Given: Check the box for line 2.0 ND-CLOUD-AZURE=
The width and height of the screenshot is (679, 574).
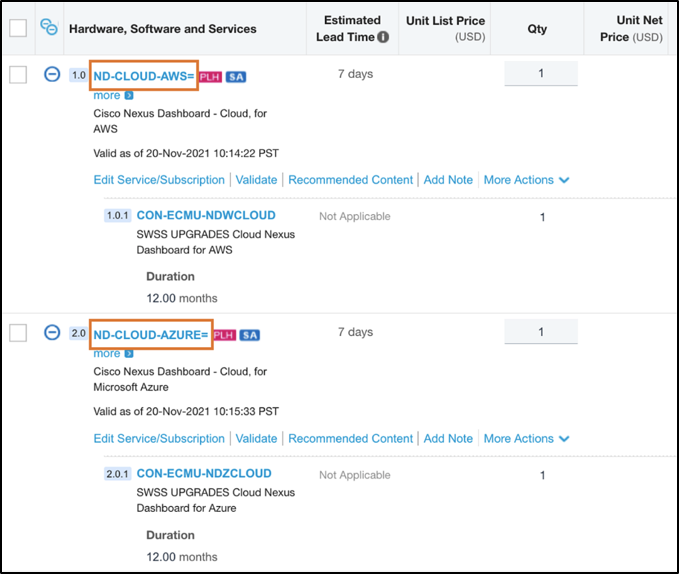Looking at the screenshot, I should (18, 333).
